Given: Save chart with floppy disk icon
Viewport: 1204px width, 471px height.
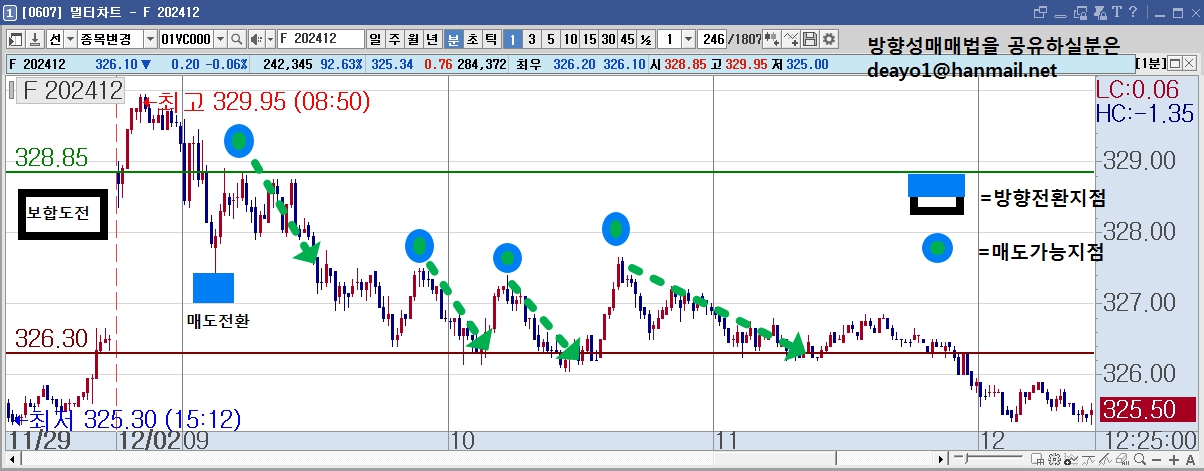Looking at the screenshot, I should coord(809,39).
